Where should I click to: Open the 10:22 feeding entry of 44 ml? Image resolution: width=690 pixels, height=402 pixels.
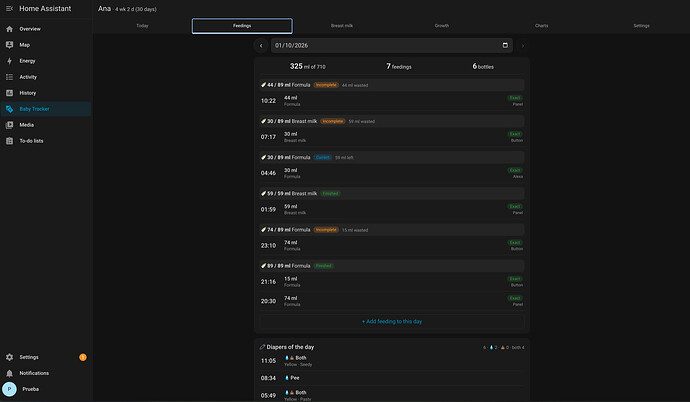(x=392, y=101)
